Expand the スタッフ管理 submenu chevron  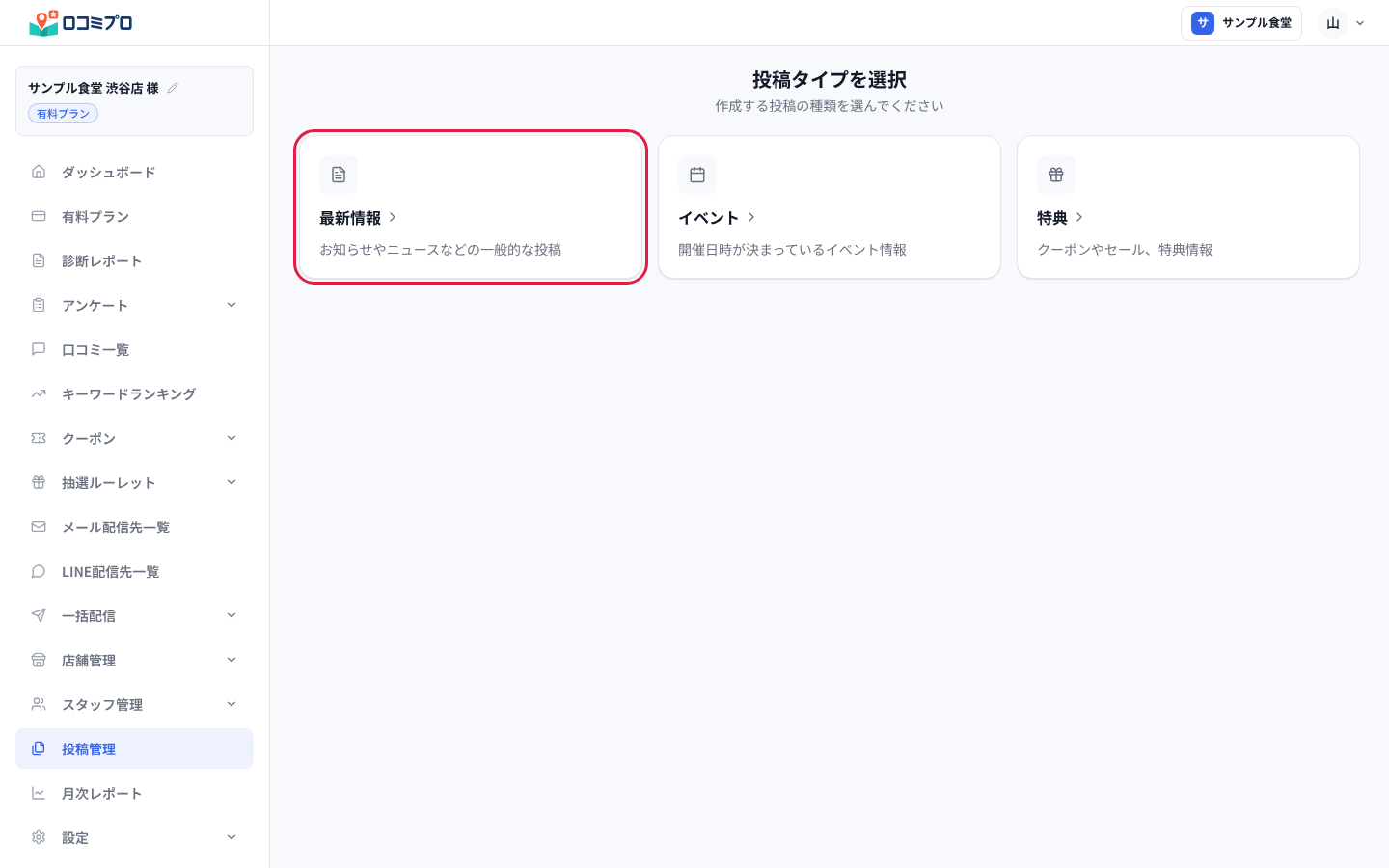tap(231, 704)
